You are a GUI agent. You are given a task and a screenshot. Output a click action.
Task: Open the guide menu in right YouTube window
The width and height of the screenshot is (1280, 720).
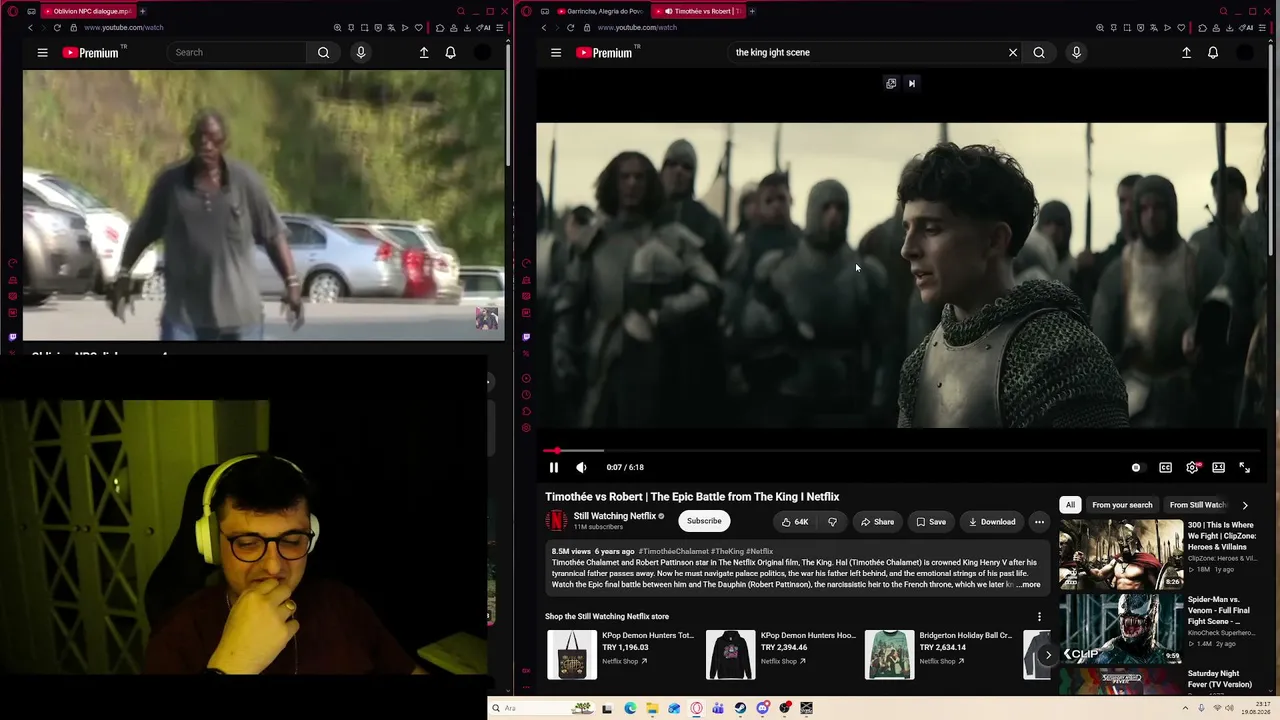[x=556, y=52]
